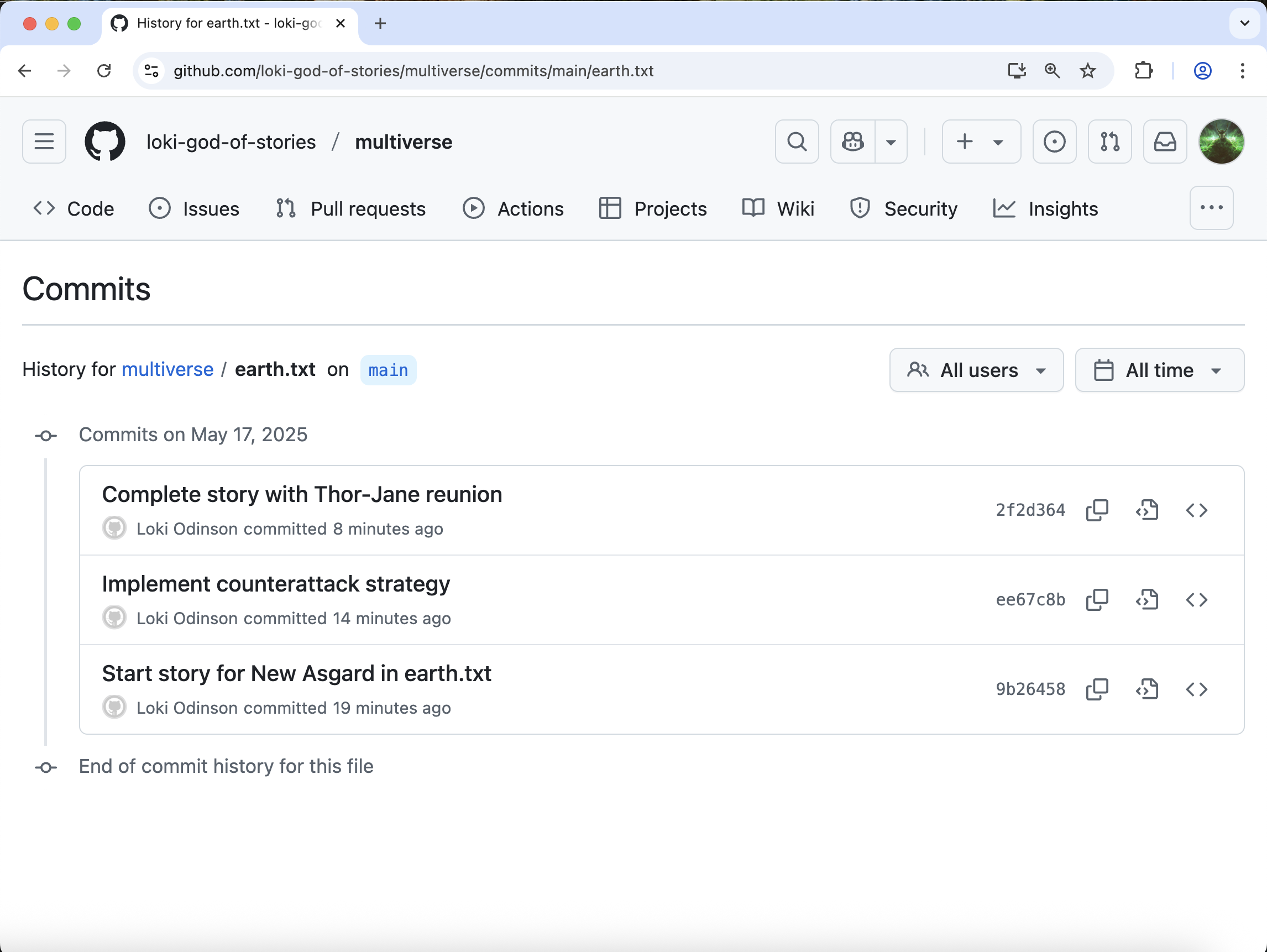Click the GitHub Octocat home logo
The image size is (1267, 952).
(x=105, y=142)
